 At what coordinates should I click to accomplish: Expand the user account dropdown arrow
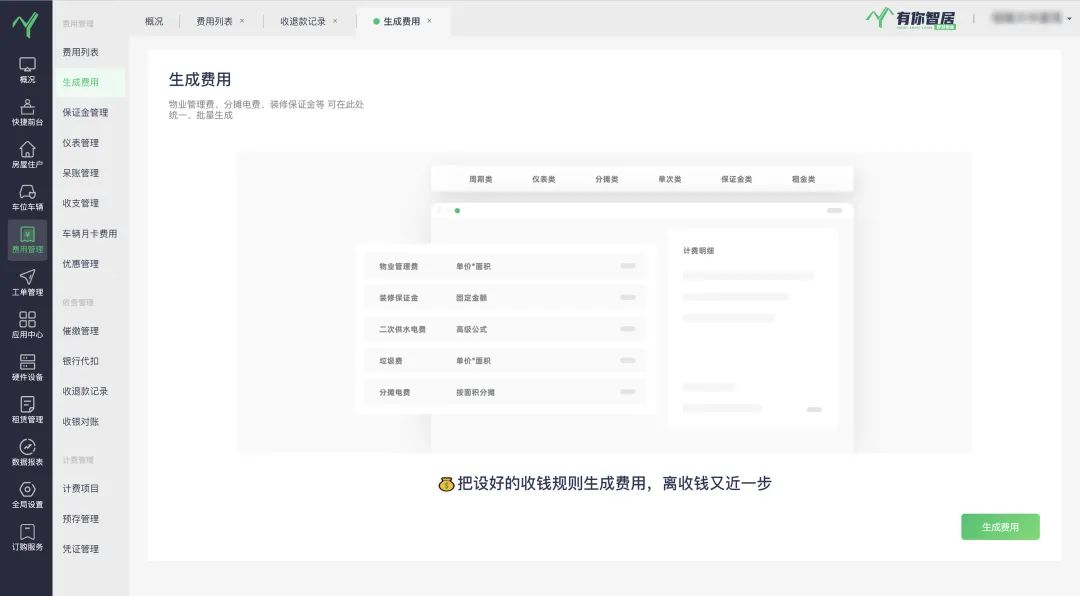[1069, 19]
